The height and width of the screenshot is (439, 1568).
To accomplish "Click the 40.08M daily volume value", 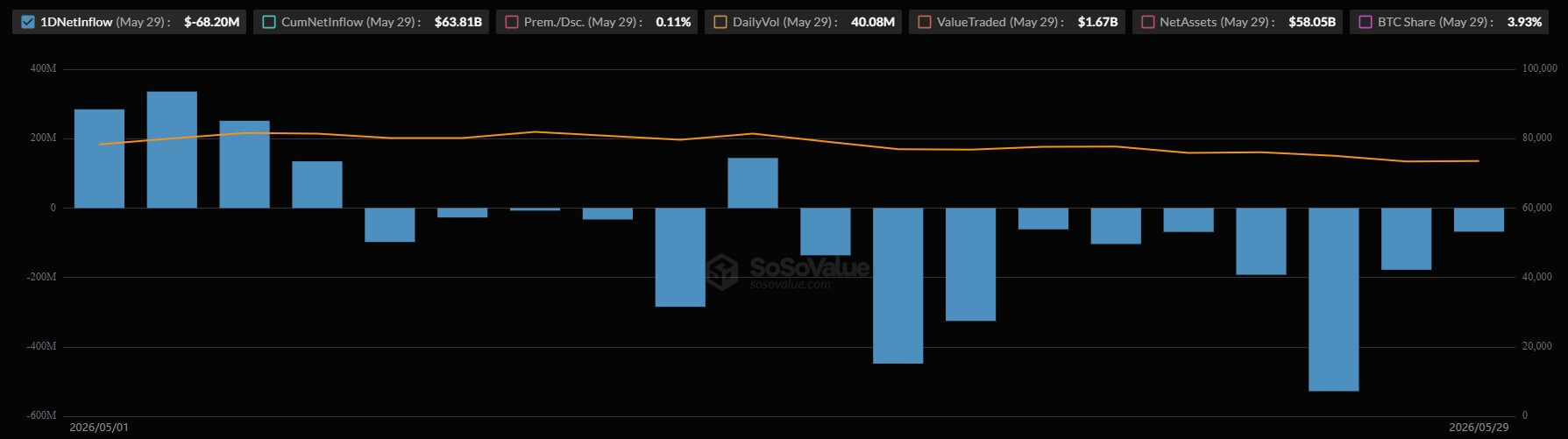I will 873,22.
